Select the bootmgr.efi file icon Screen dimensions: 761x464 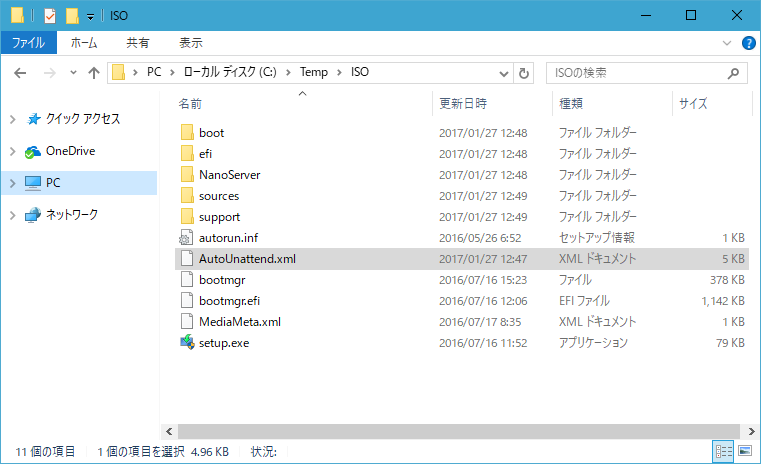pos(187,300)
